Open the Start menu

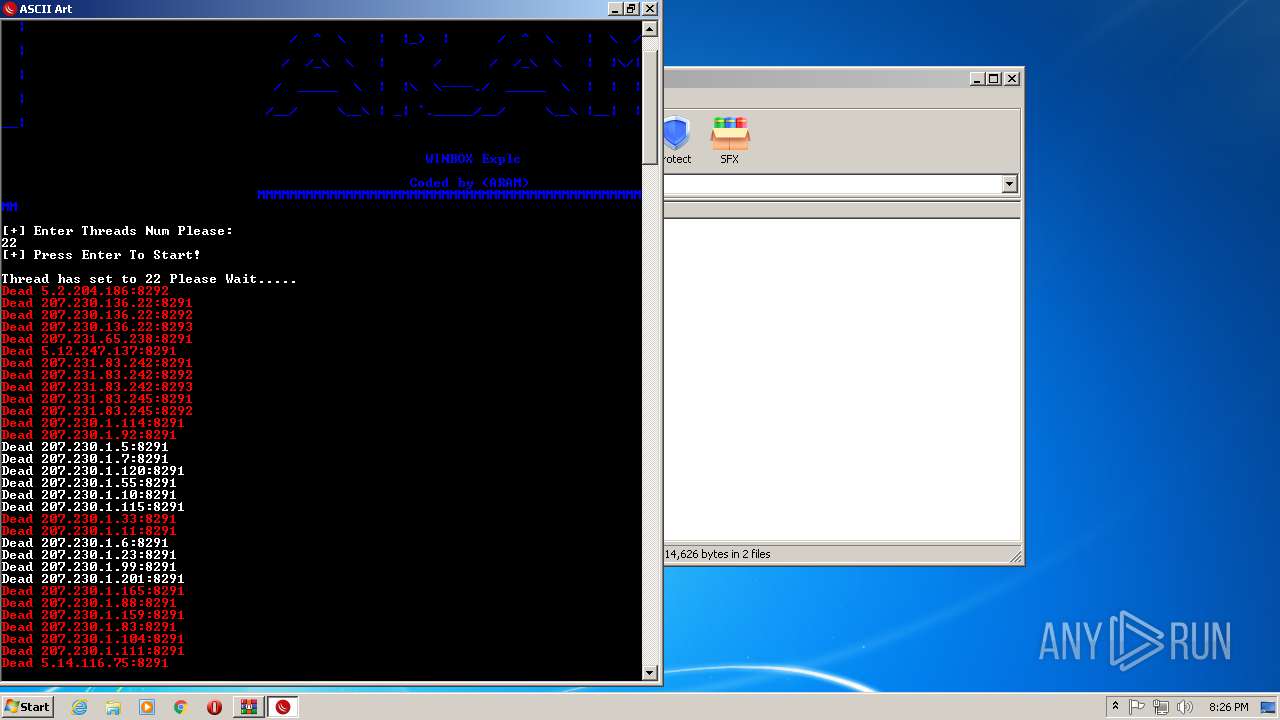point(27,707)
